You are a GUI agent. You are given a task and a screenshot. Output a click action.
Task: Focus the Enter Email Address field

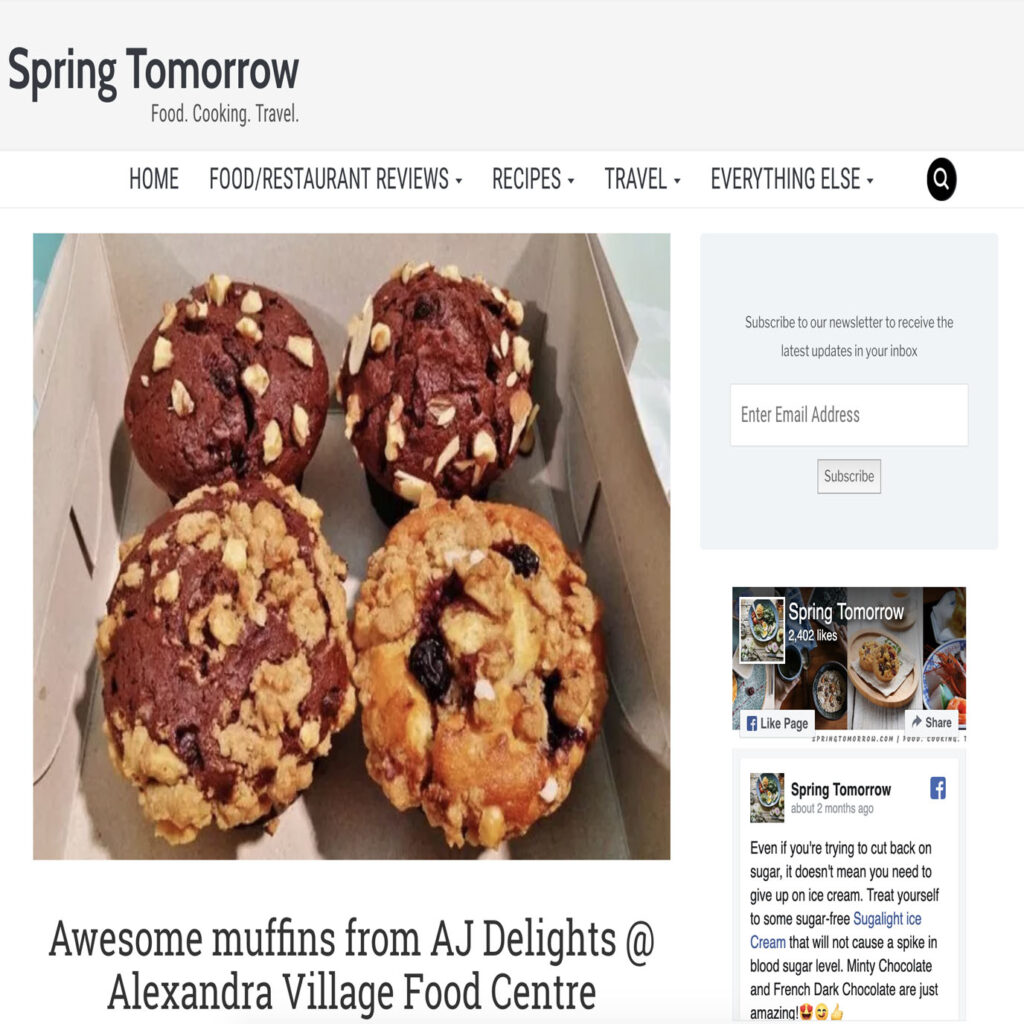(x=848, y=415)
